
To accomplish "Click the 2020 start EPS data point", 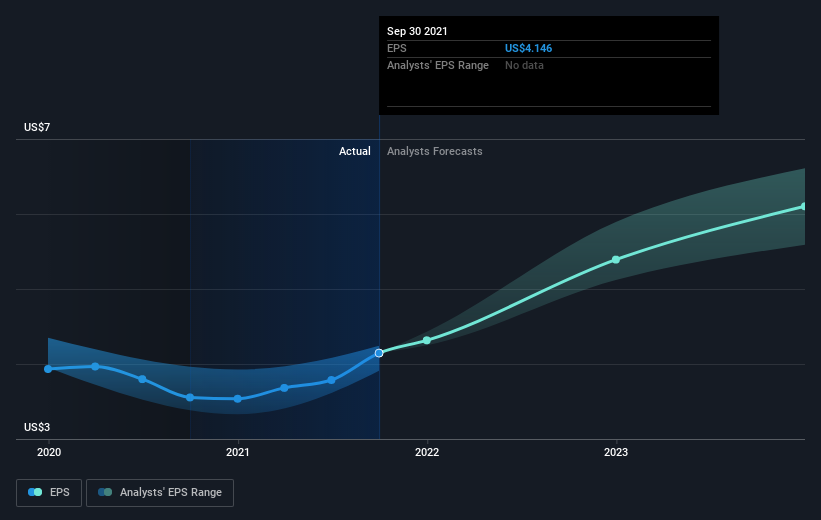I will tap(48, 369).
